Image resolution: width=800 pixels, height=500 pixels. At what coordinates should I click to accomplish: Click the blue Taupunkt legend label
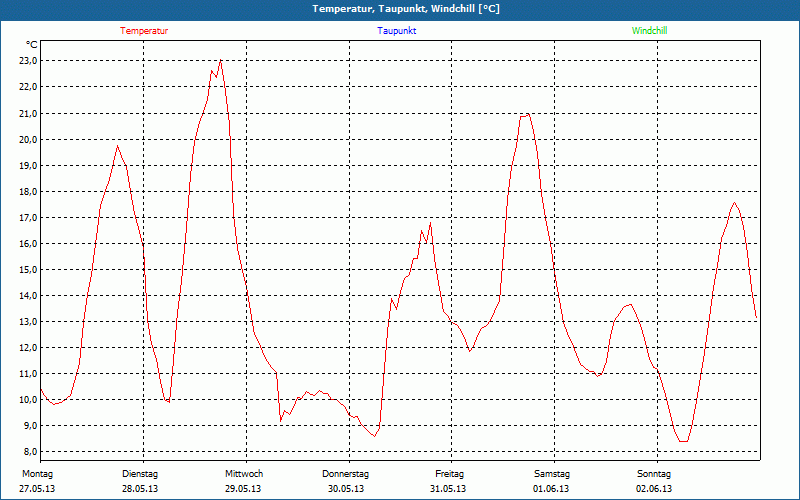click(396, 31)
